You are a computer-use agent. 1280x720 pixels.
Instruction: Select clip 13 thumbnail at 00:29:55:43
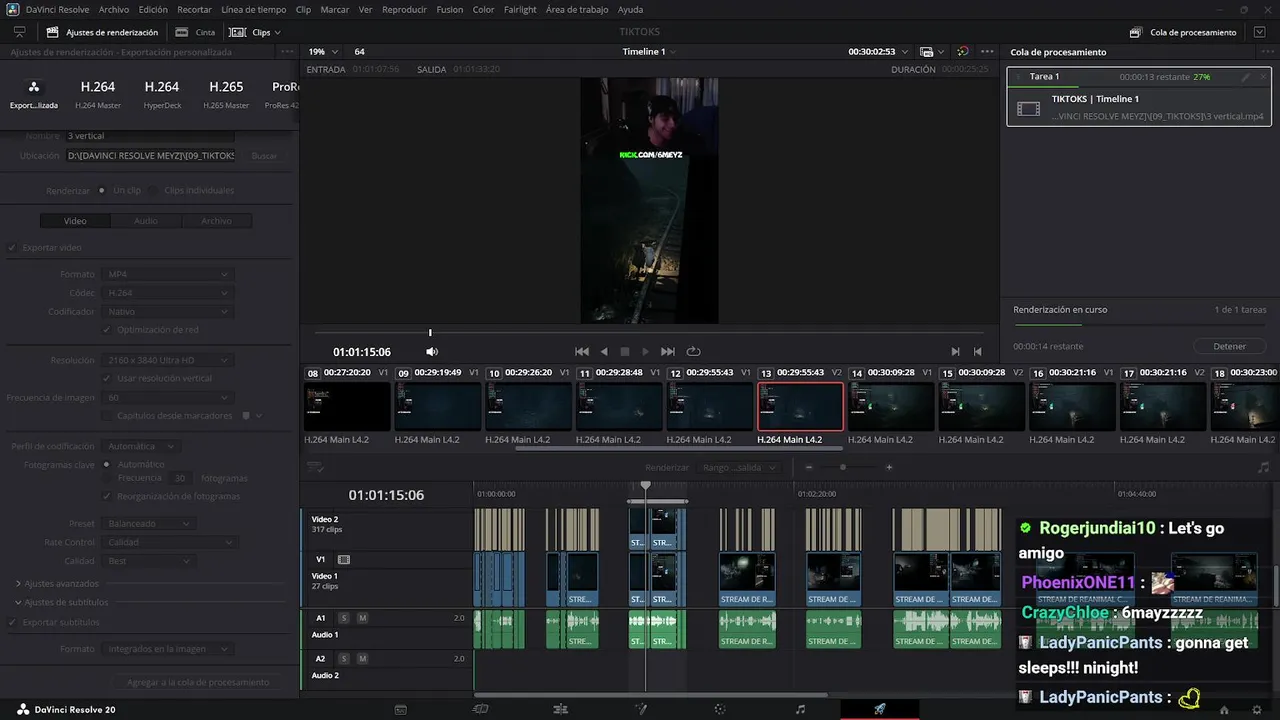click(800, 407)
